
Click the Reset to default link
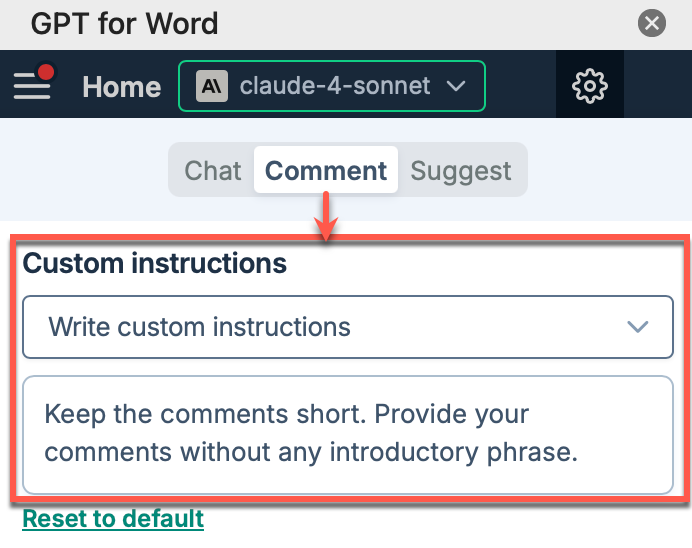pos(113,519)
